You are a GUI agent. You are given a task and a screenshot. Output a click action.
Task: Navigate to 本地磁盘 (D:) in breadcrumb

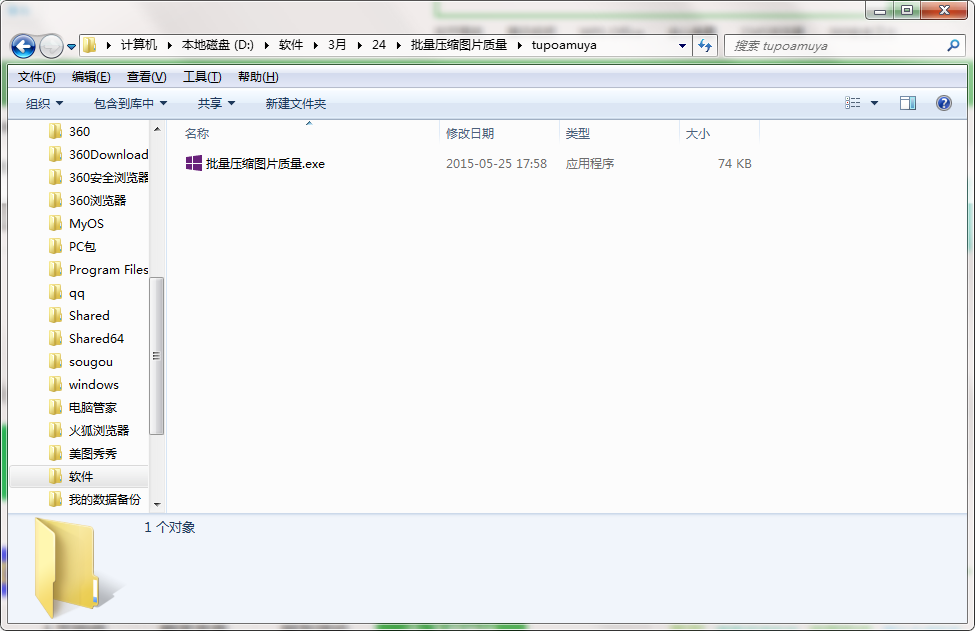218,45
